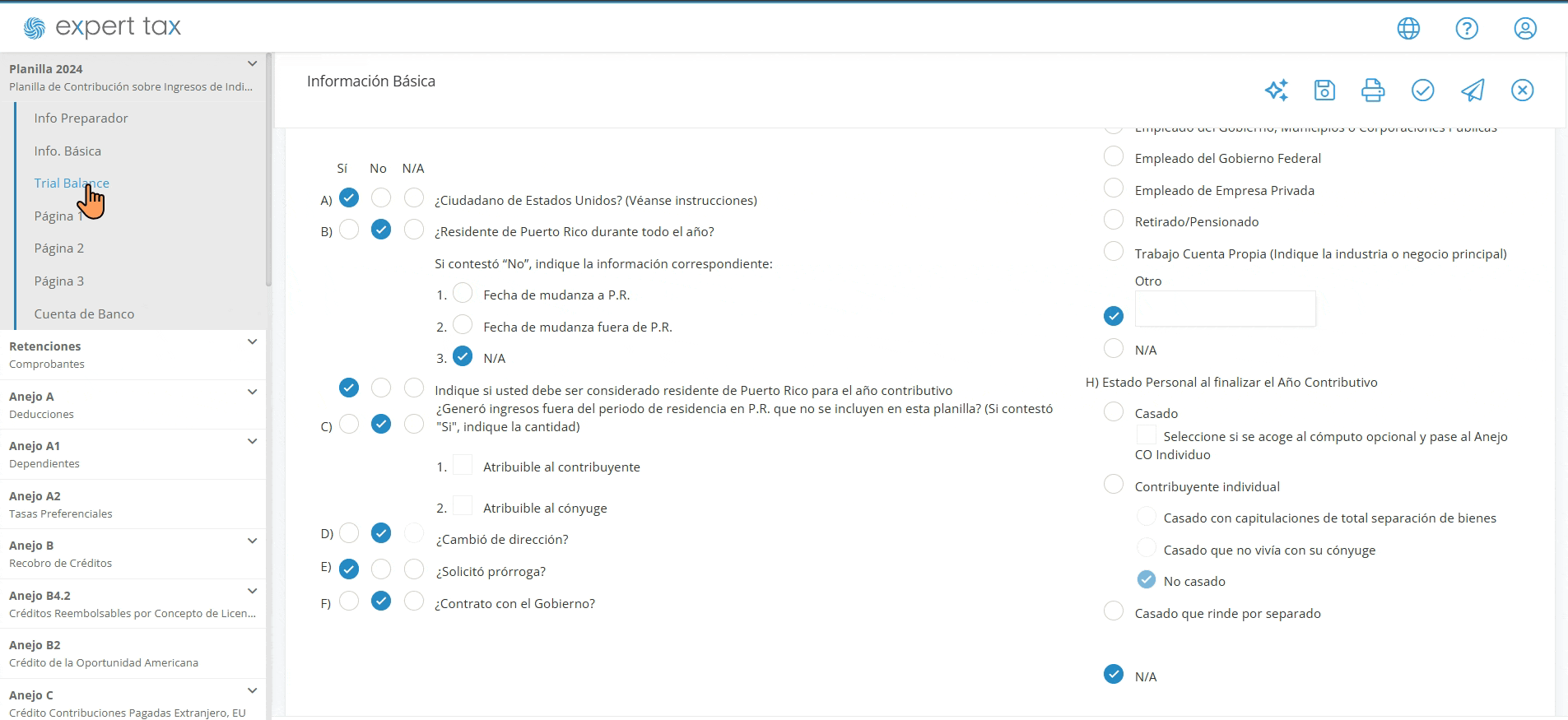
Task: Print the return using the printer icon
Action: click(1373, 90)
